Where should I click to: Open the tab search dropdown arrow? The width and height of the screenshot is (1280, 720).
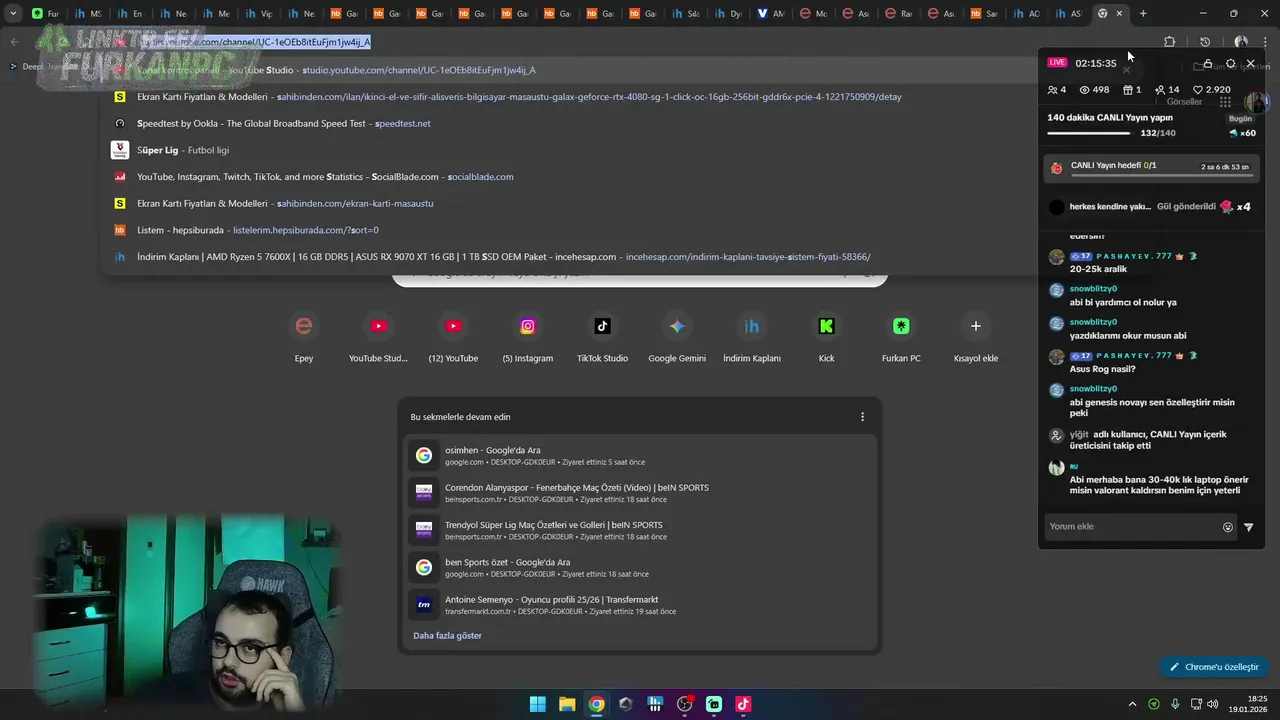13,13
